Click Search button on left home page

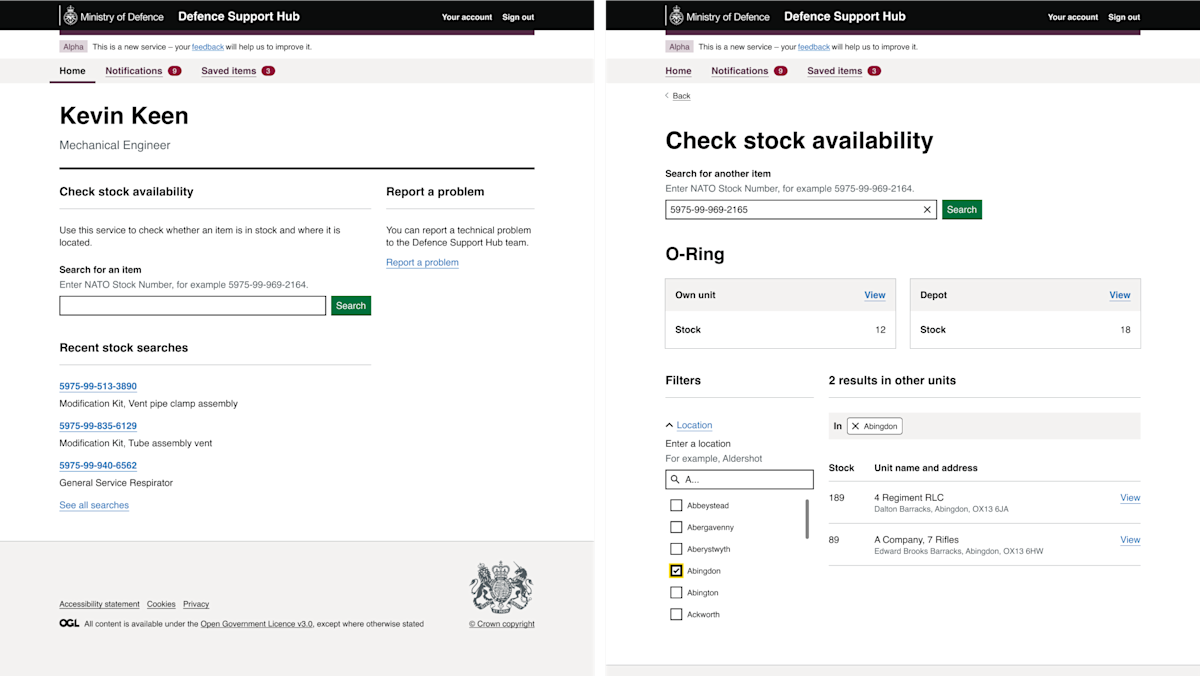click(351, 306)
